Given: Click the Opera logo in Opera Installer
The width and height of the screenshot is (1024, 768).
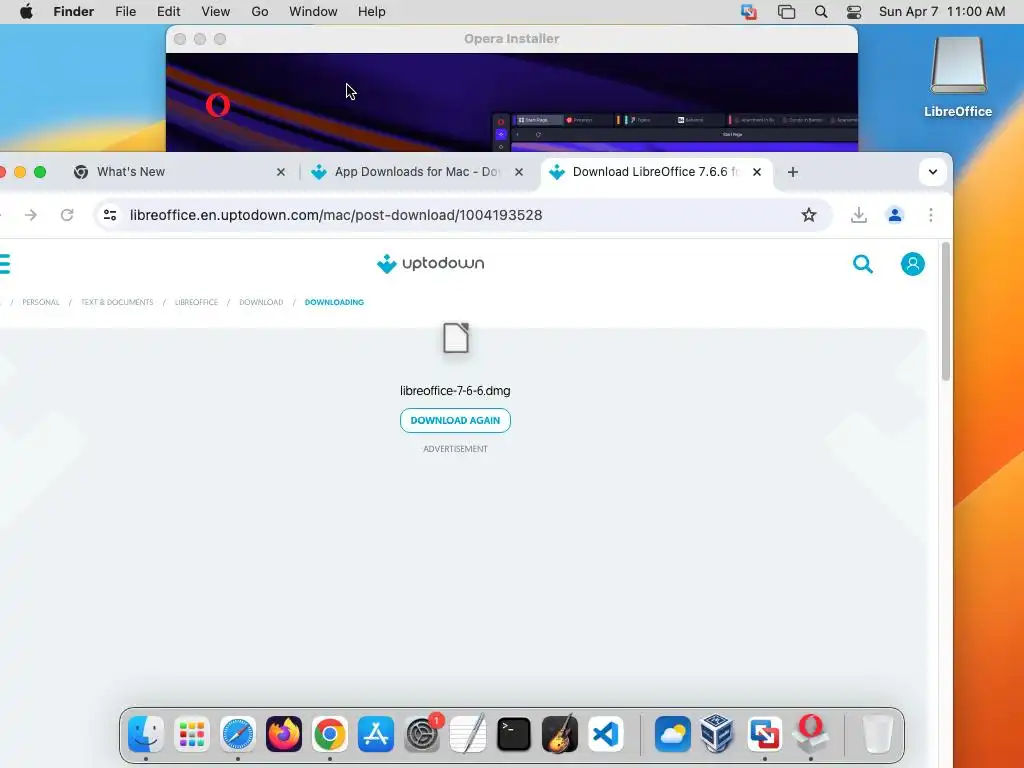Looking at the screenshot, I should (x=217, y=105).
